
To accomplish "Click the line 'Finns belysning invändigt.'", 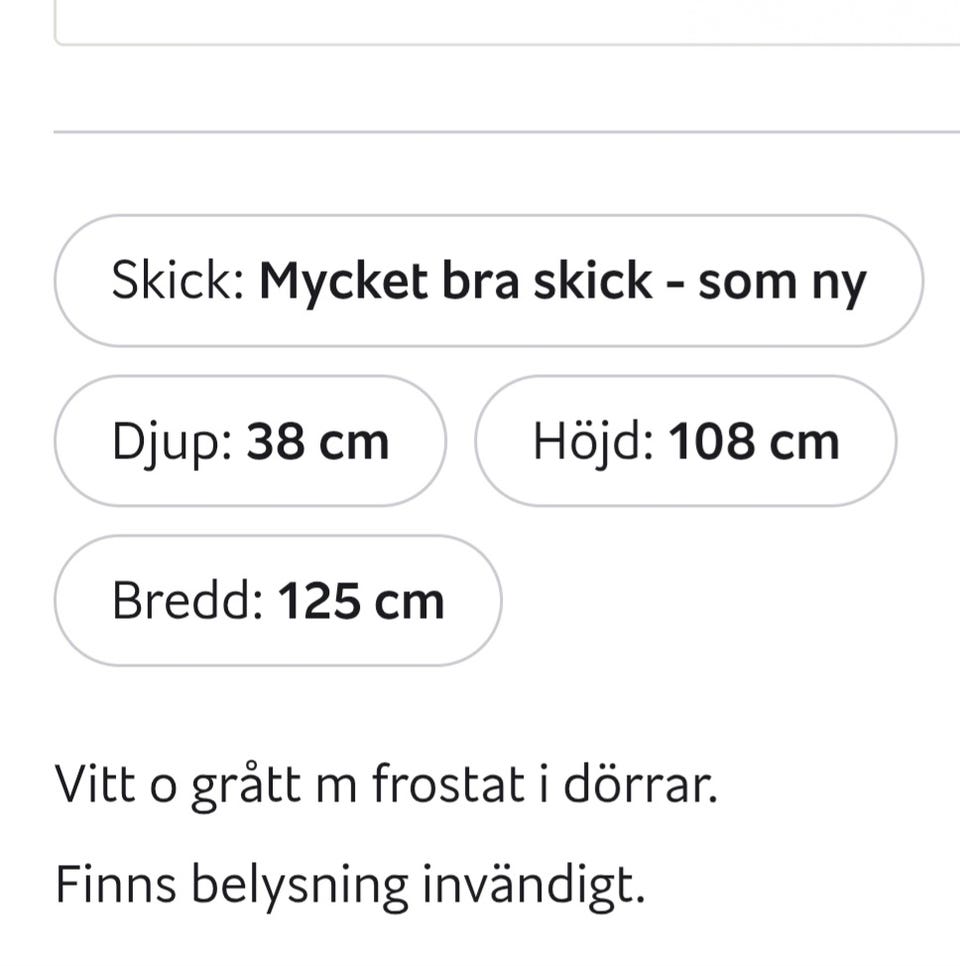I will click(350, 884).
